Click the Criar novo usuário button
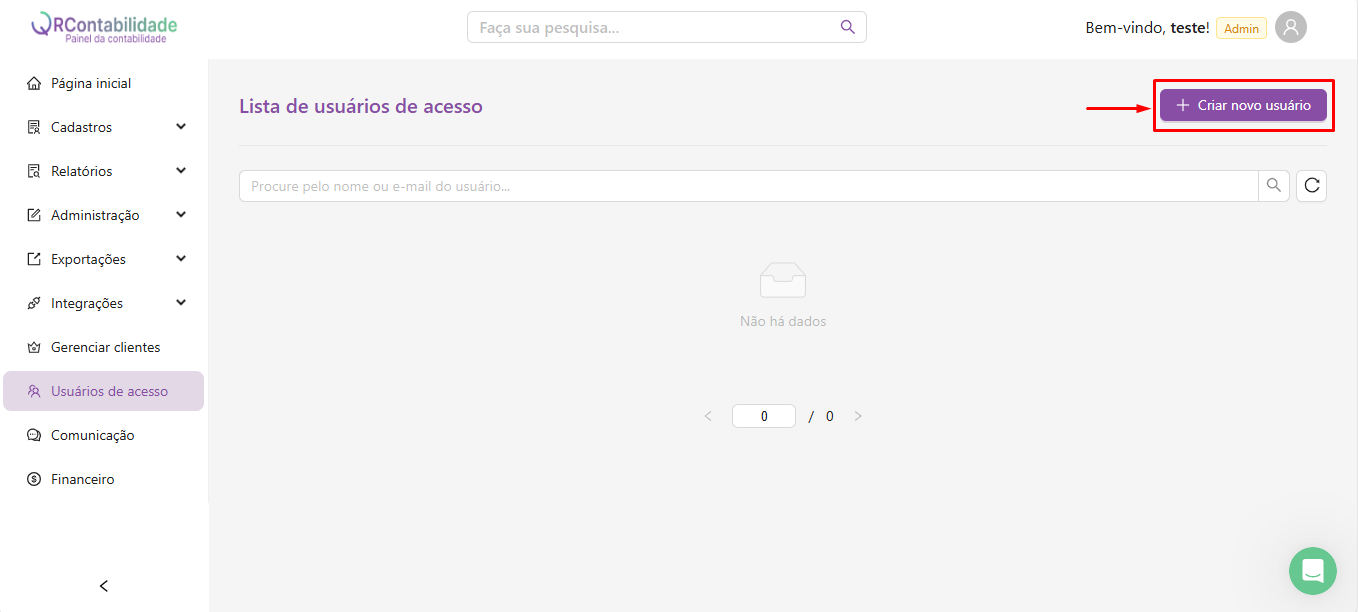Viewport: 1358px width, 612px height. click(x=1243, y=105)
